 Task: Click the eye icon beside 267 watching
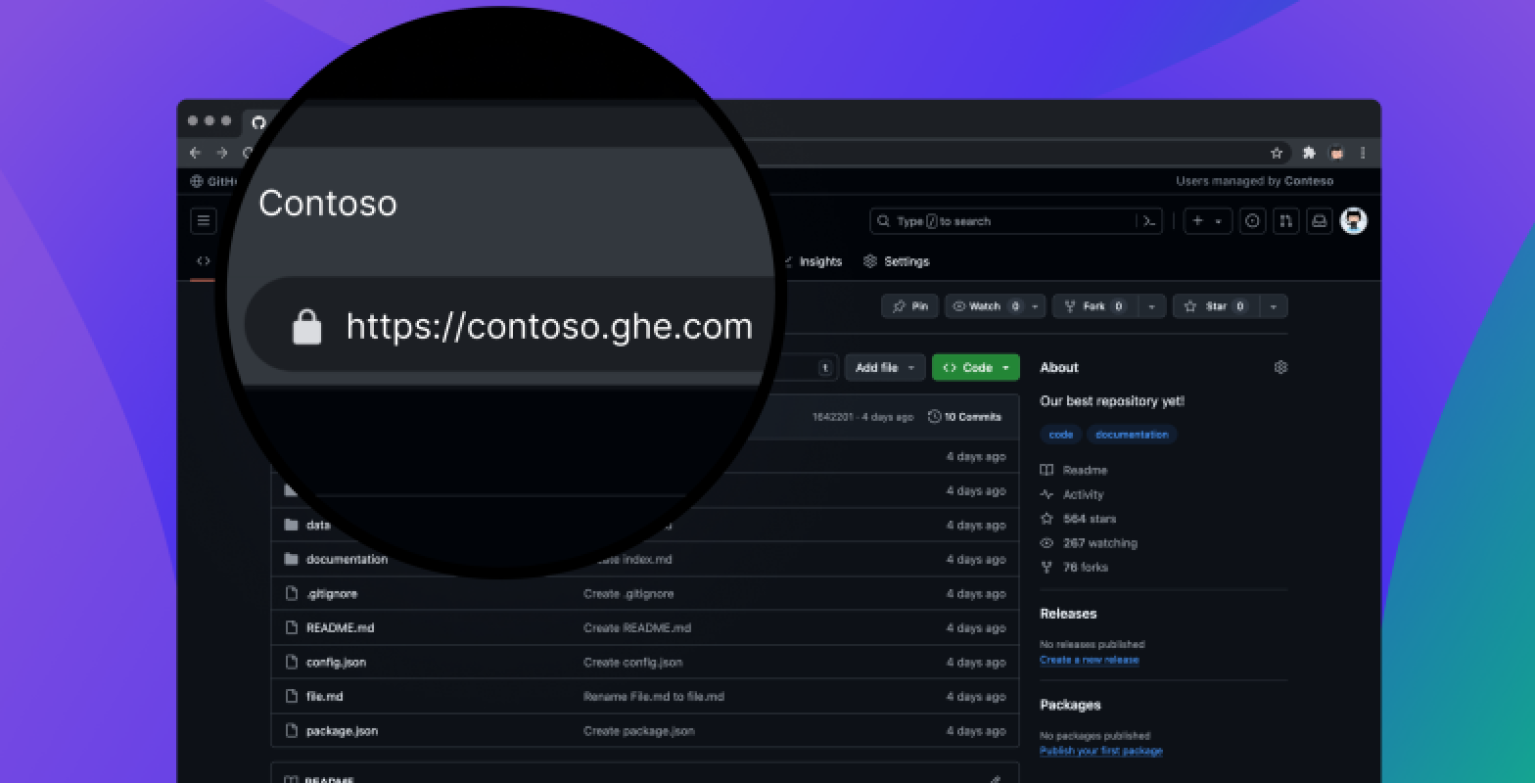pos(1047,543)
